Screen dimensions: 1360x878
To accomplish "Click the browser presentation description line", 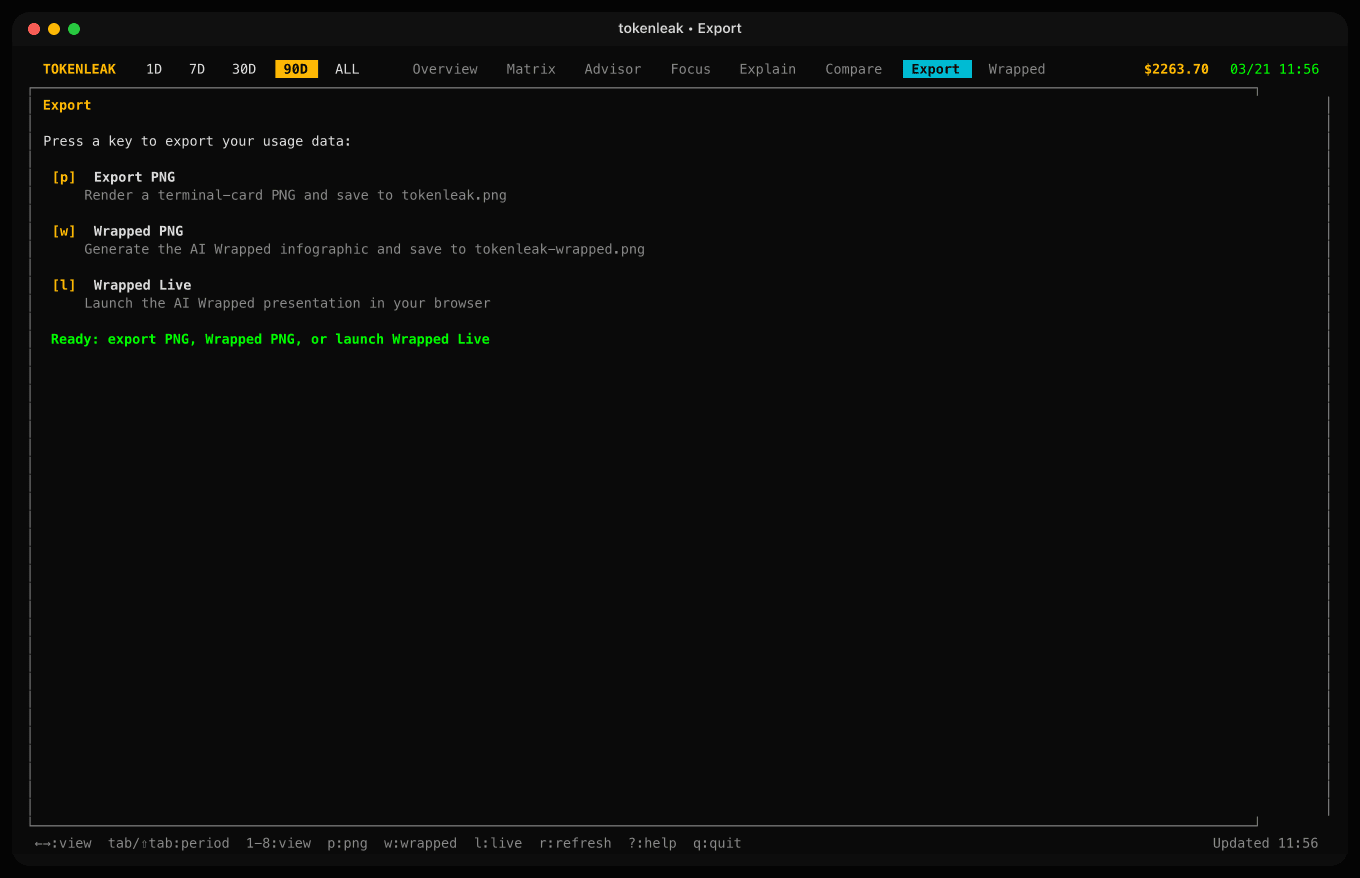I will tap(287, 303).
